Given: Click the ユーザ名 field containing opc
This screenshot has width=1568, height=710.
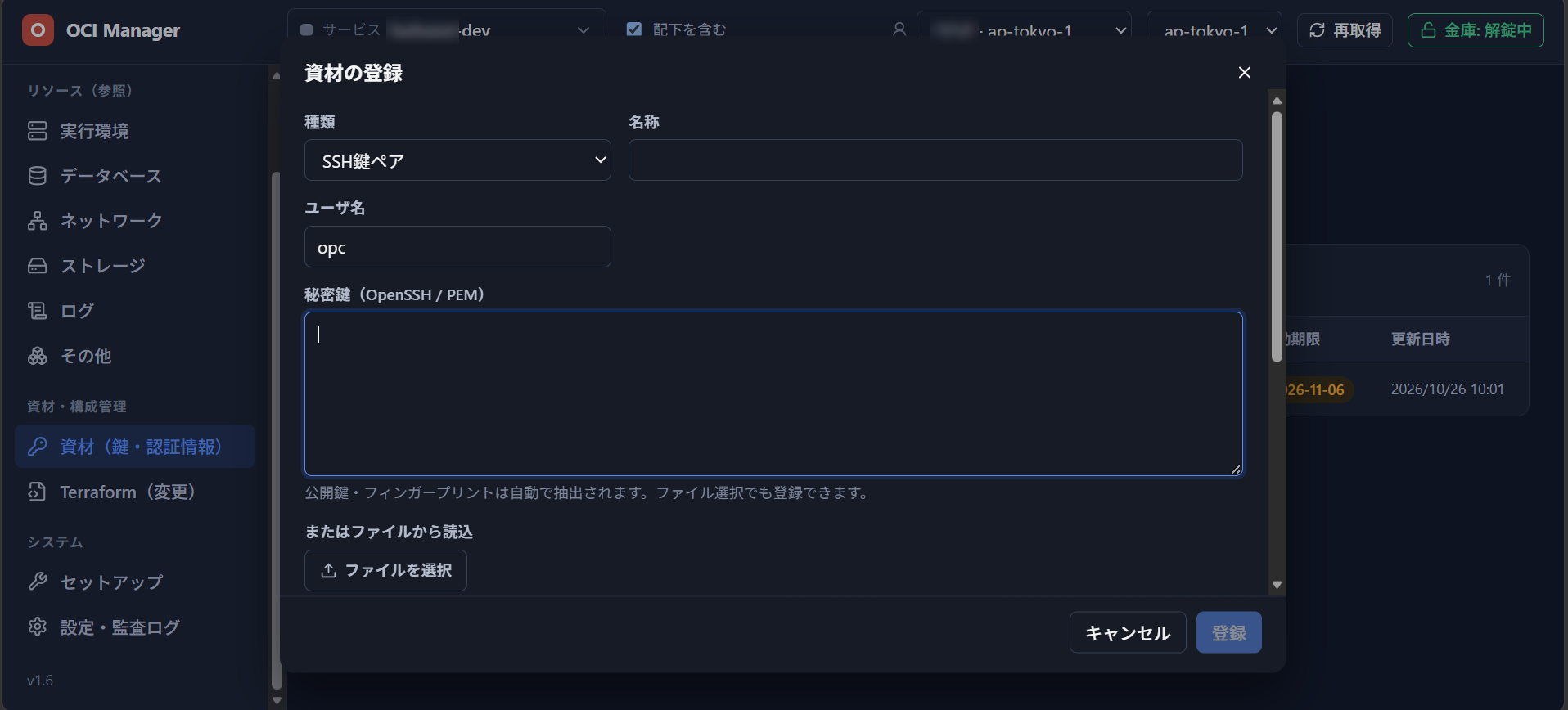Looking at the screenshot, I should 457,247.
